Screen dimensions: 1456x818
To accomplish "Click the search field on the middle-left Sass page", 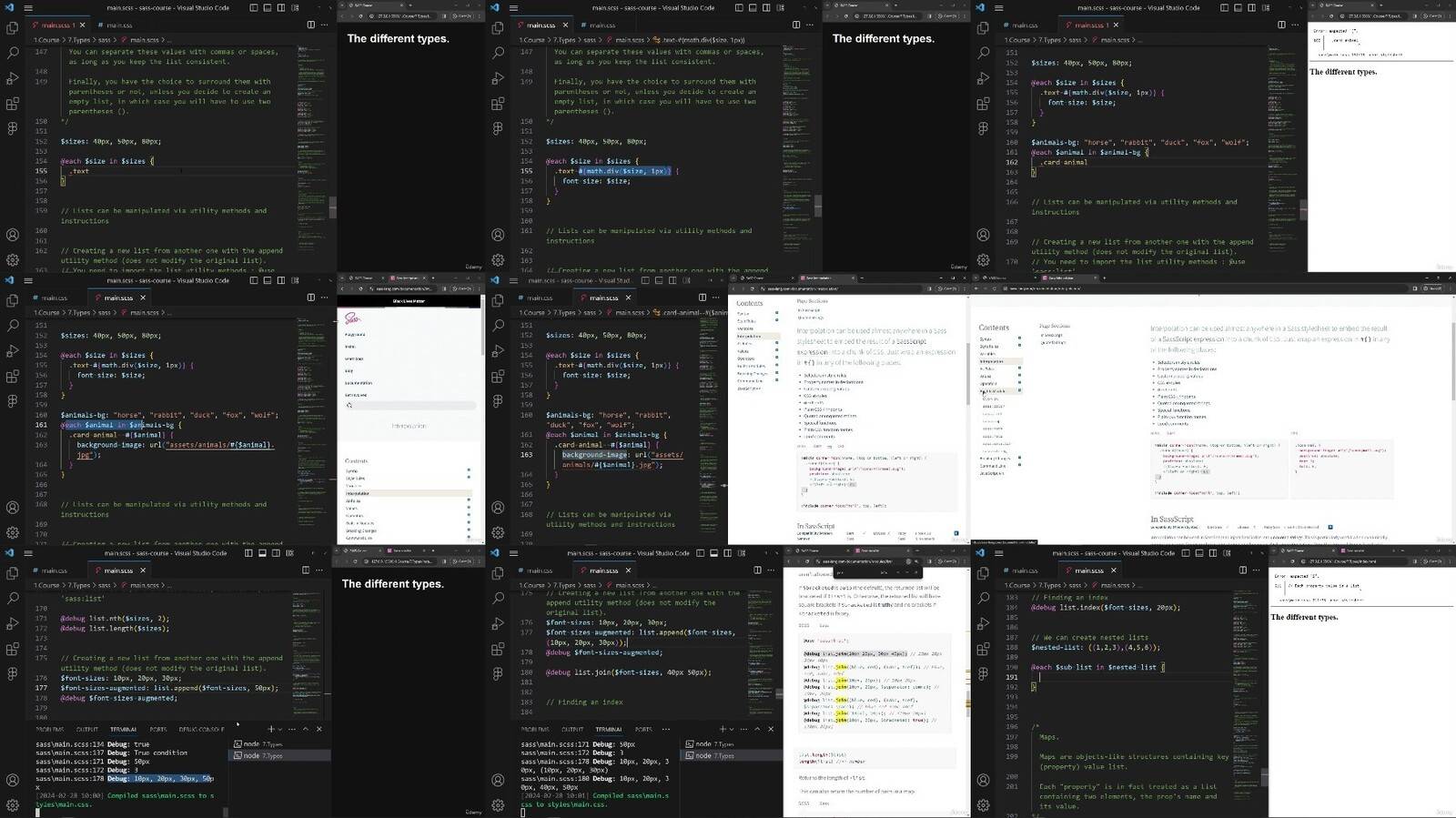I will [x=409, y=405].
